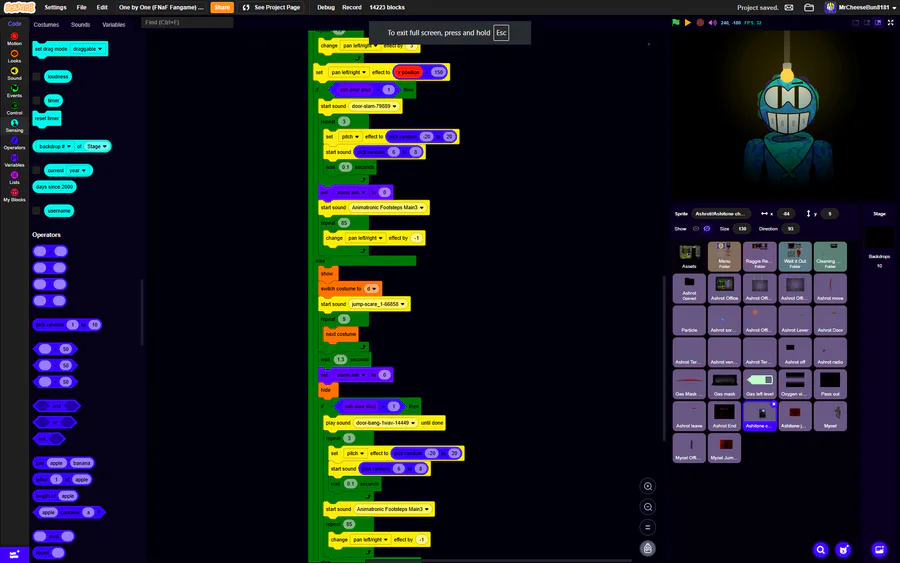
Task: Open the My Stuff folder icon
Action: pos(809,7)
